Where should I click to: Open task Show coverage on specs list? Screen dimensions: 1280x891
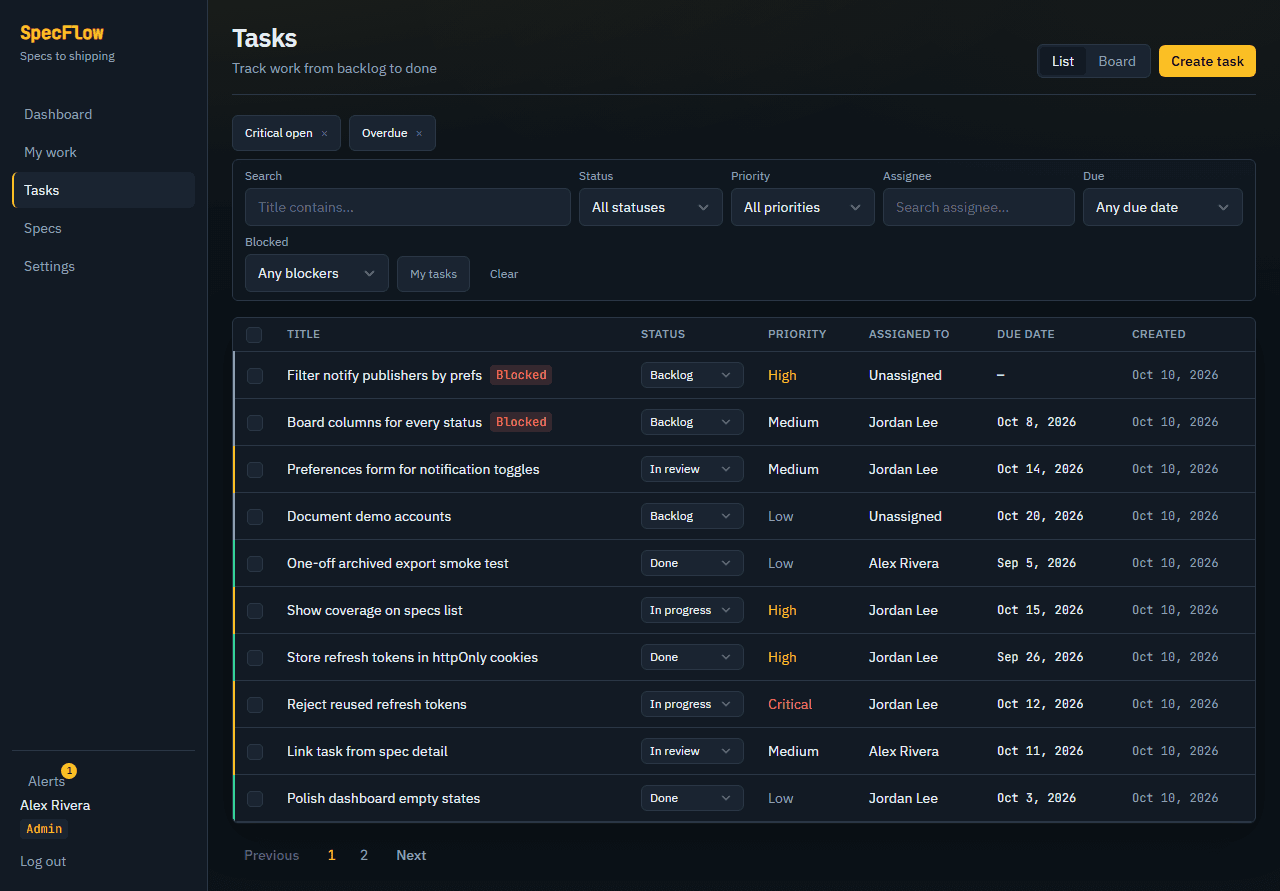[375, 610]
